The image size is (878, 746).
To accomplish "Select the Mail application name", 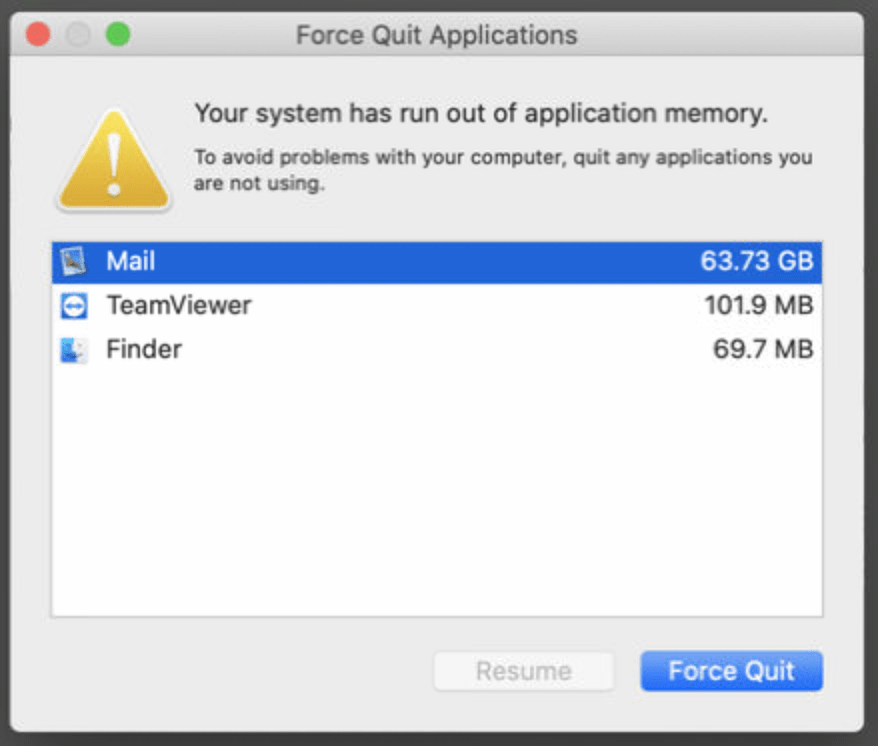I will tap(131, 262).
